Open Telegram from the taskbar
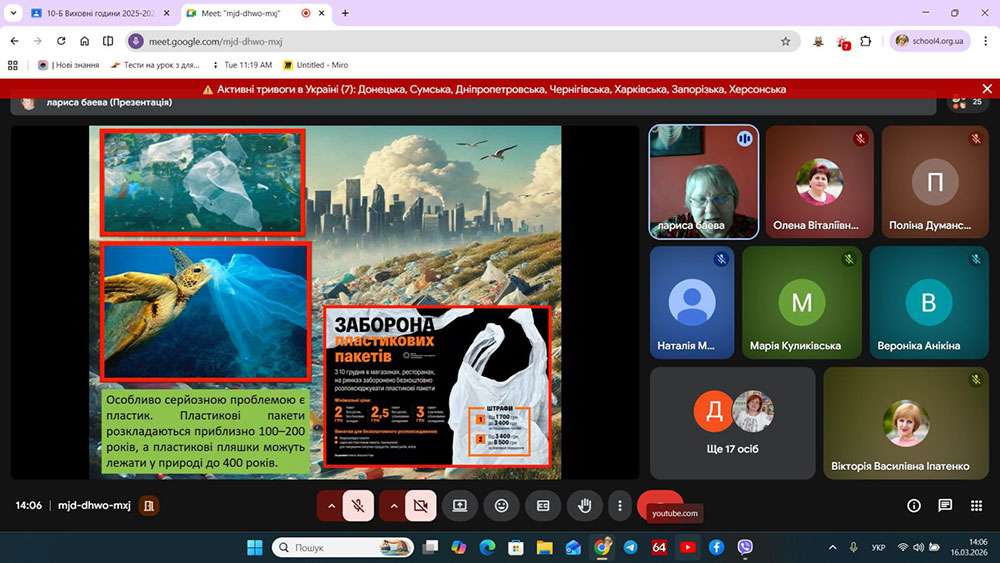Viewport: 1000px width, 563px height. 631,547
